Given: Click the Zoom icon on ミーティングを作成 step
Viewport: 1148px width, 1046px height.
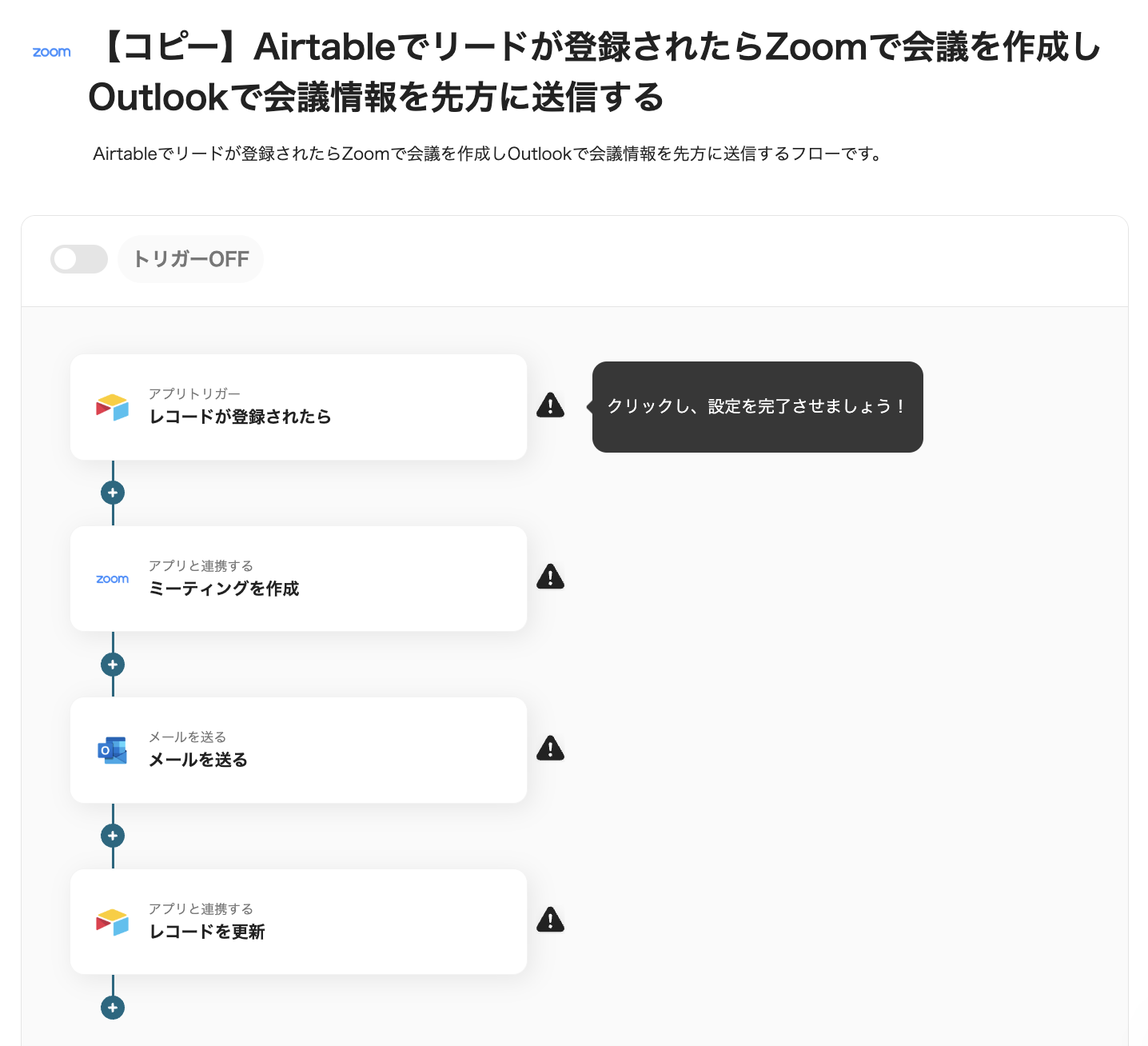Looking at the screenshot, I should coord(112,579).
